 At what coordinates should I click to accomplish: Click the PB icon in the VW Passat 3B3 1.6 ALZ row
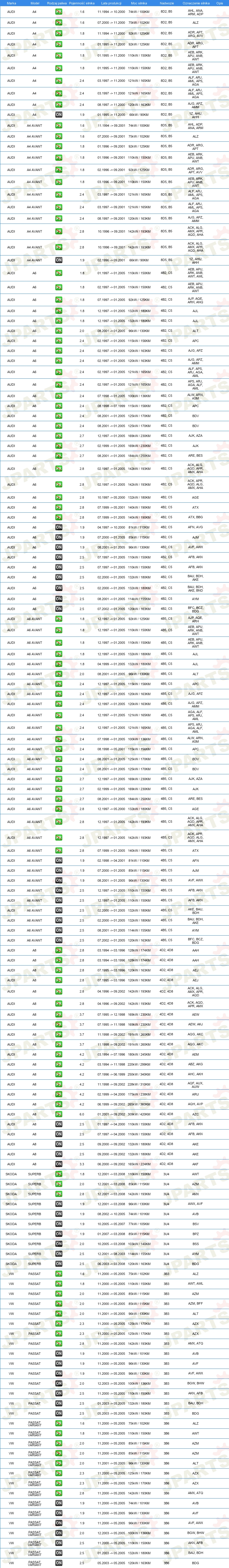pyautogui.click(x=59, y=1274)
